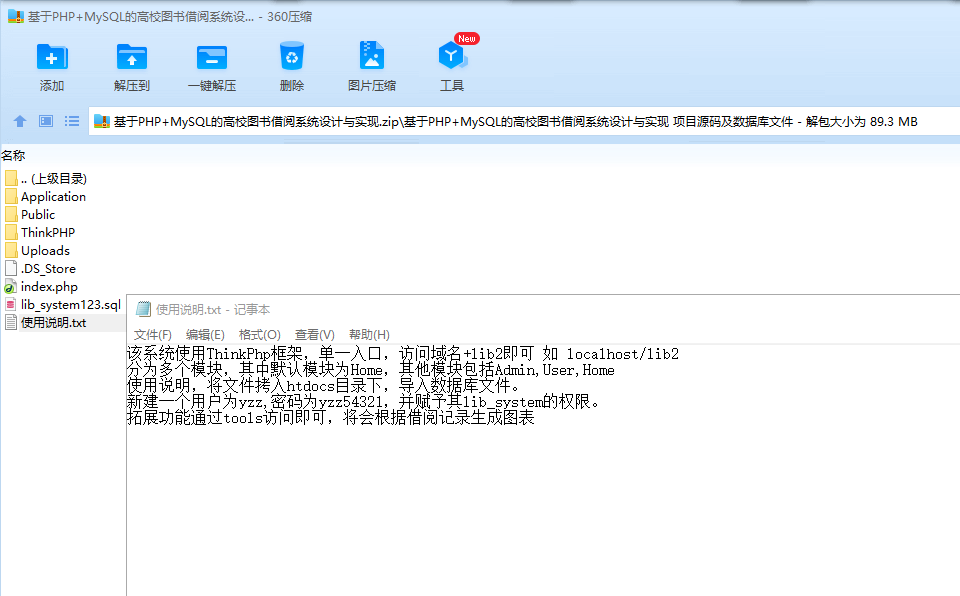Open Notepad's 格式(O) menu

(x=260, y=334)
